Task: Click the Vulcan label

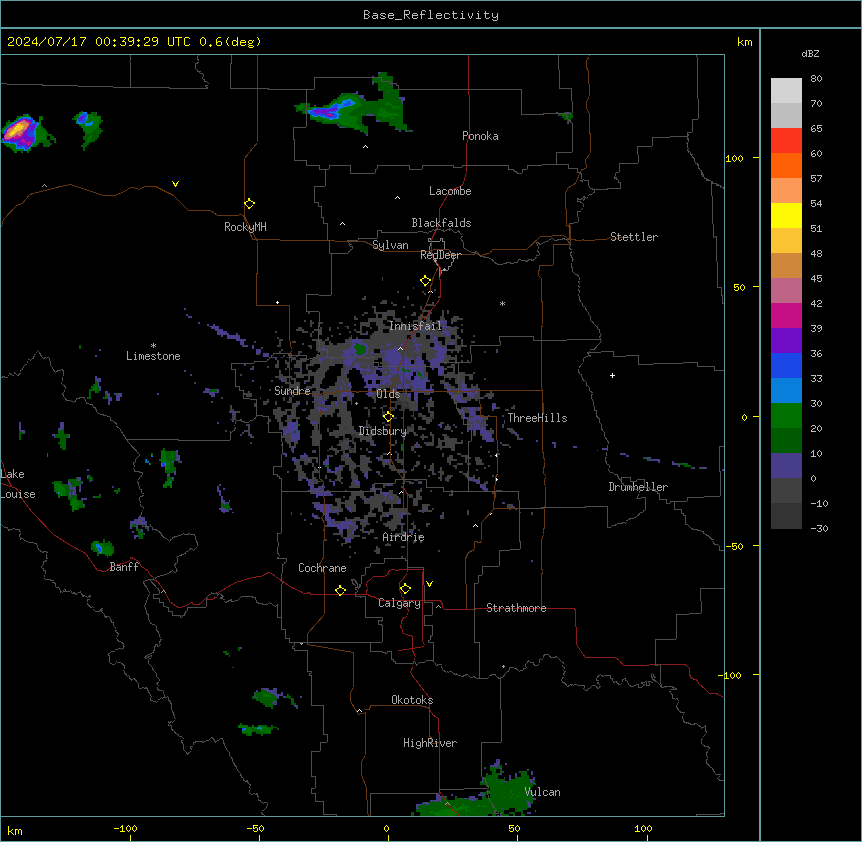Action: [x=543, y=792]
